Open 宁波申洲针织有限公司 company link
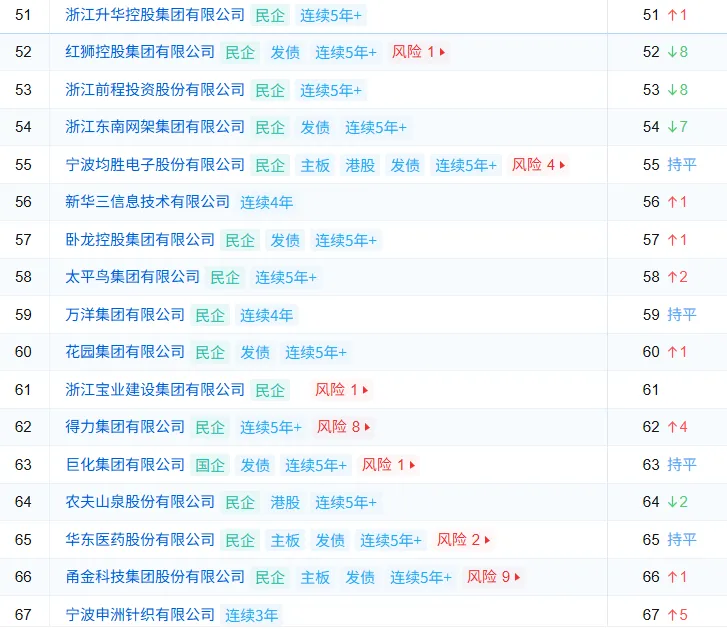727x629 pixels. pos(140,615)
